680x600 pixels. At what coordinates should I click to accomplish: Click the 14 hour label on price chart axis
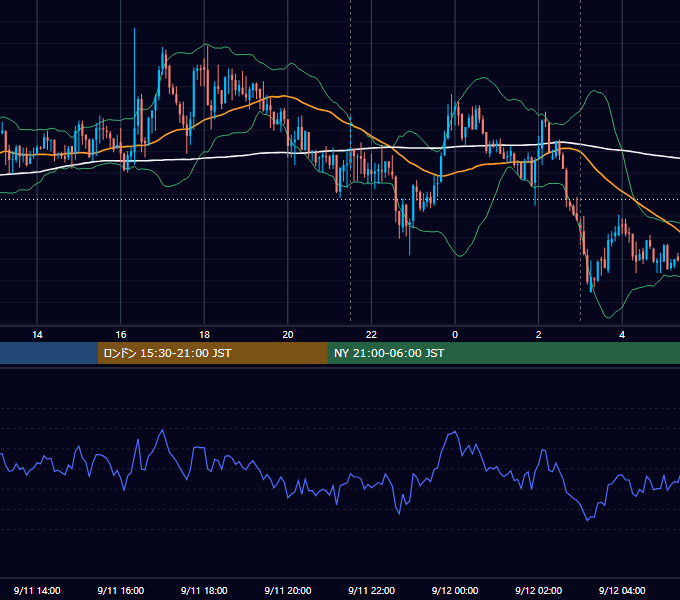point(37,335)
